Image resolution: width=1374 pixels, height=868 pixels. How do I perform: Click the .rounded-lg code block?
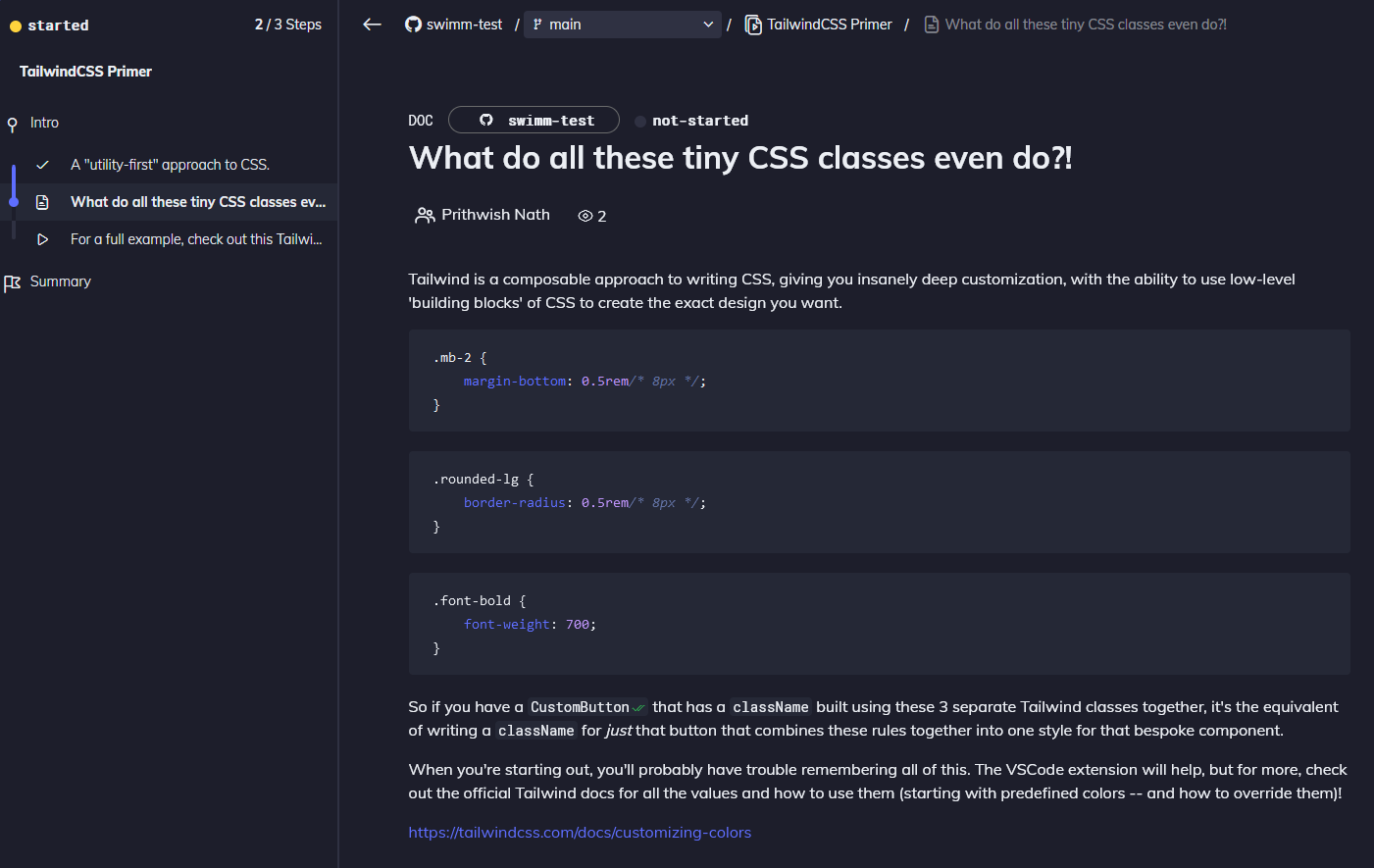pos(880,502)
